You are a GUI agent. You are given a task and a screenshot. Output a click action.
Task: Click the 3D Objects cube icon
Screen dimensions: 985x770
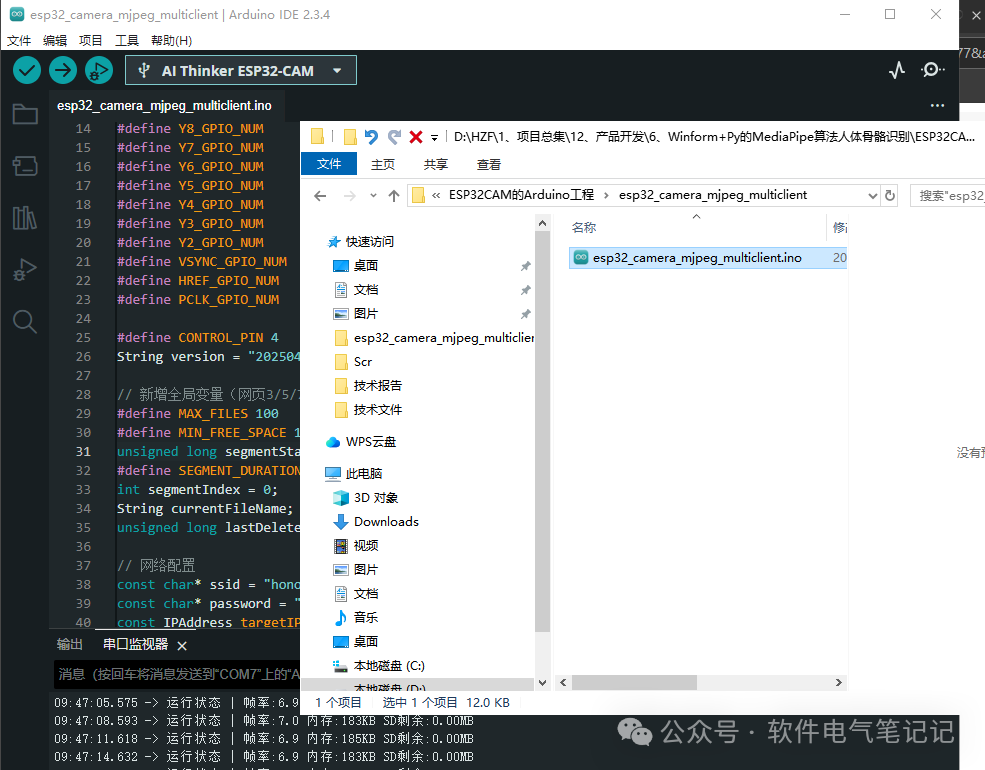340,498
